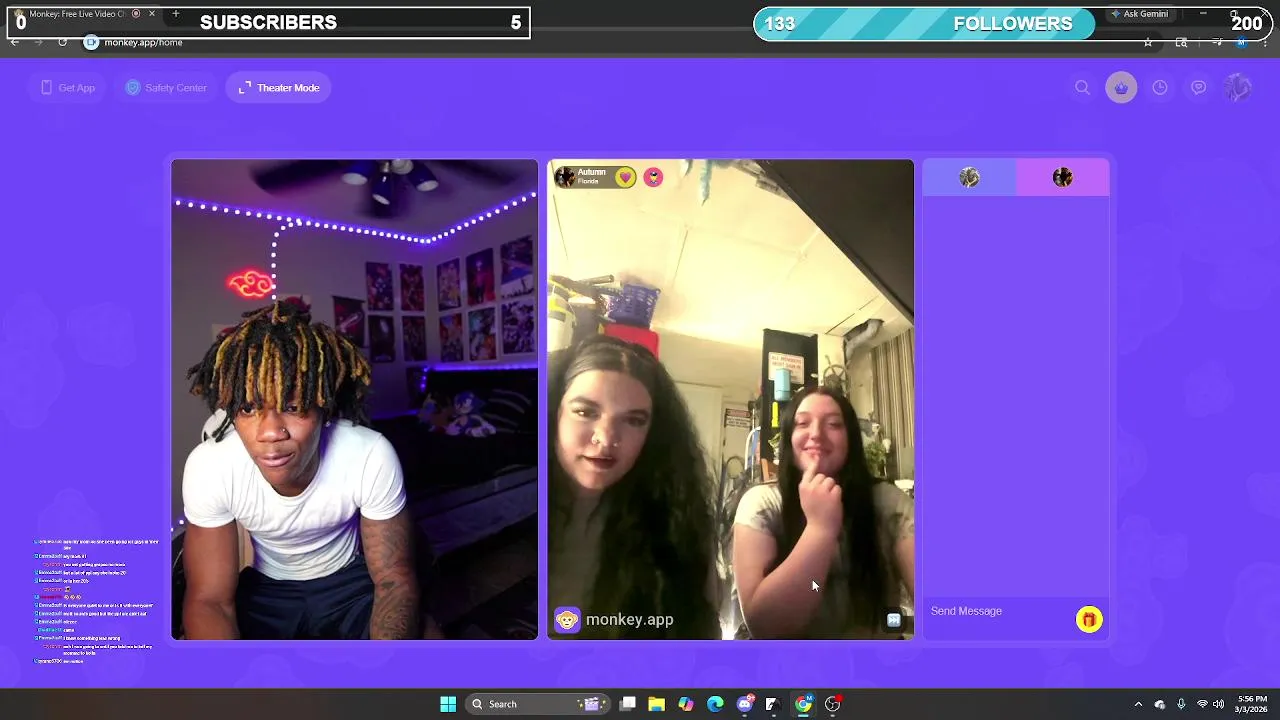1280x720 pixels.
Task: Click Autumn's profile avatar on the video
Action: point(565,177)
